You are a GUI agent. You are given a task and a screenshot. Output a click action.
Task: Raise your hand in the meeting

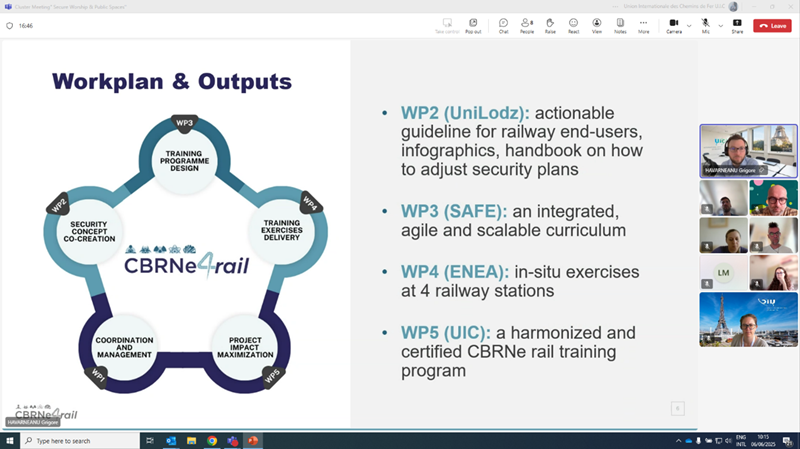tap(550, 25)
